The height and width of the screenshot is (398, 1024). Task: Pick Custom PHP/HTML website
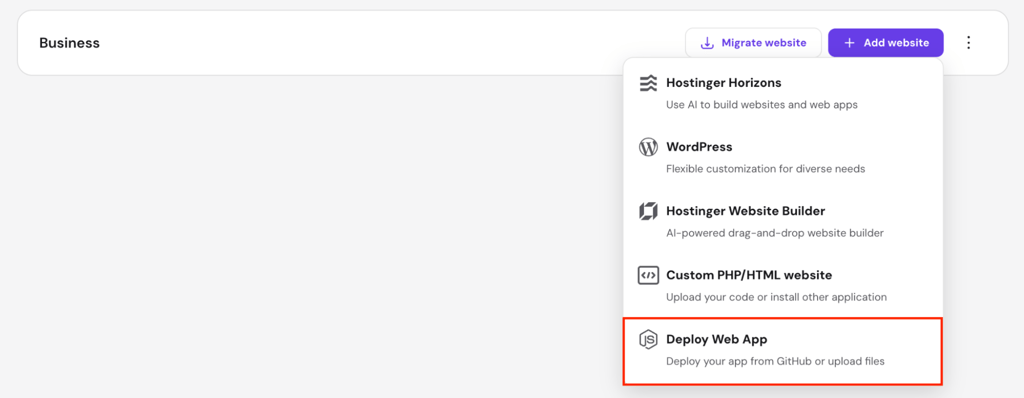(x=782, y=285)
